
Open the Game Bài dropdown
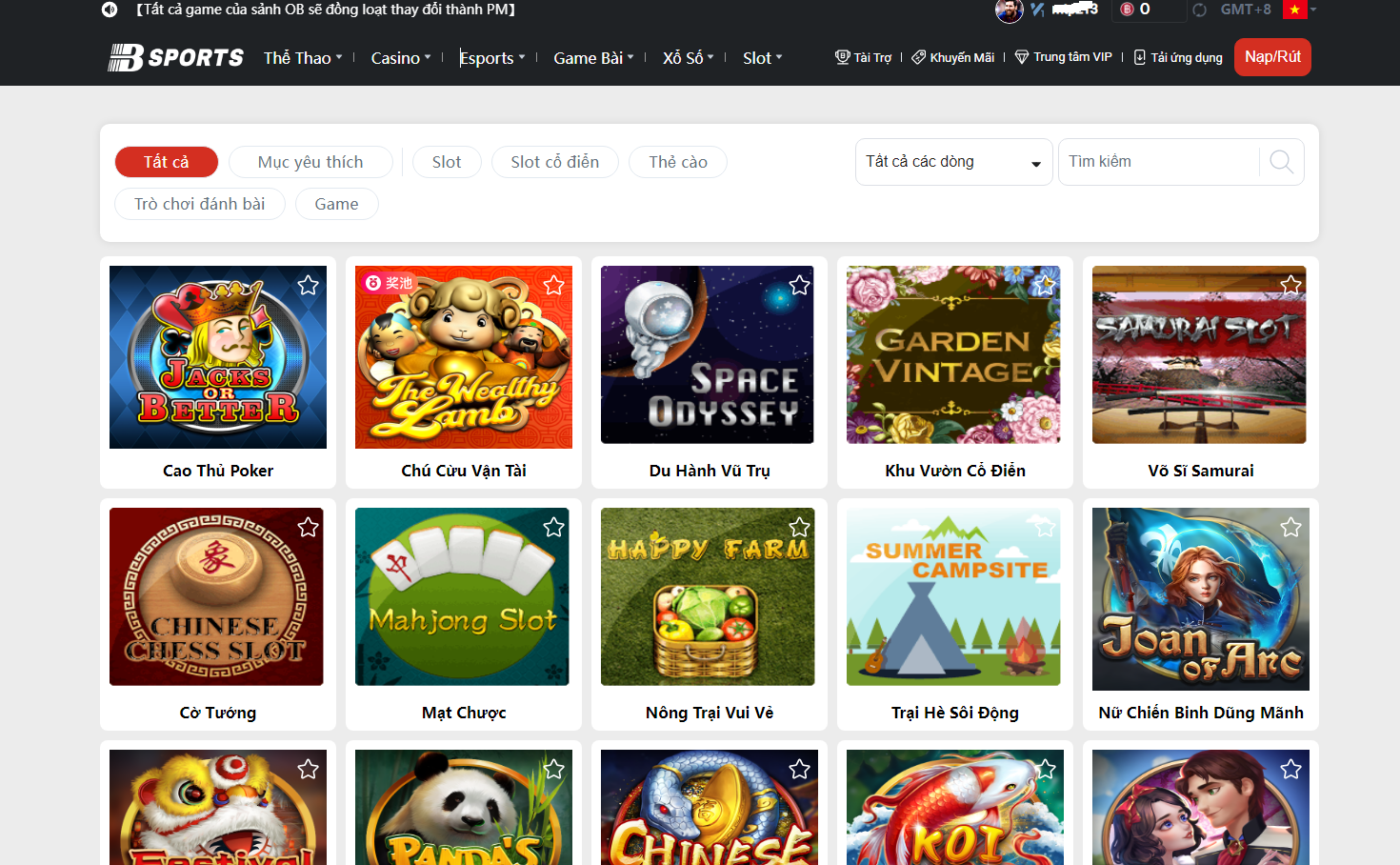(593, 58)
